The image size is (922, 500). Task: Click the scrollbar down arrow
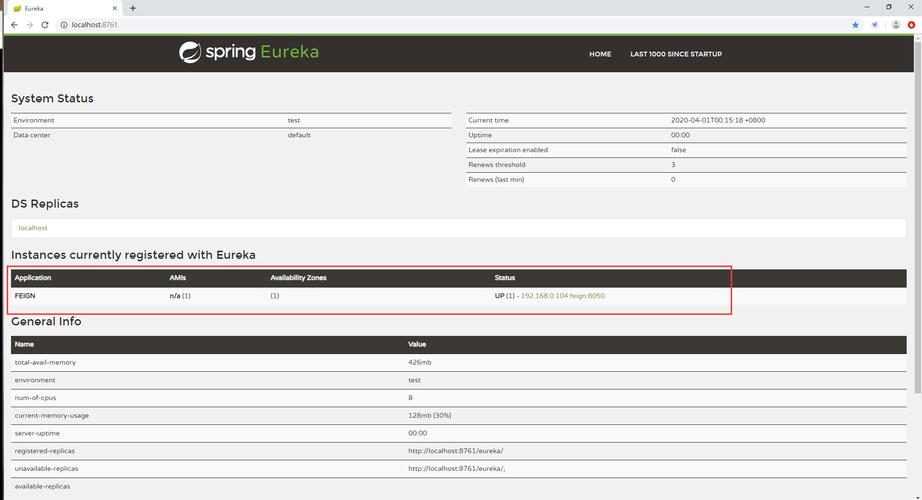917,497
